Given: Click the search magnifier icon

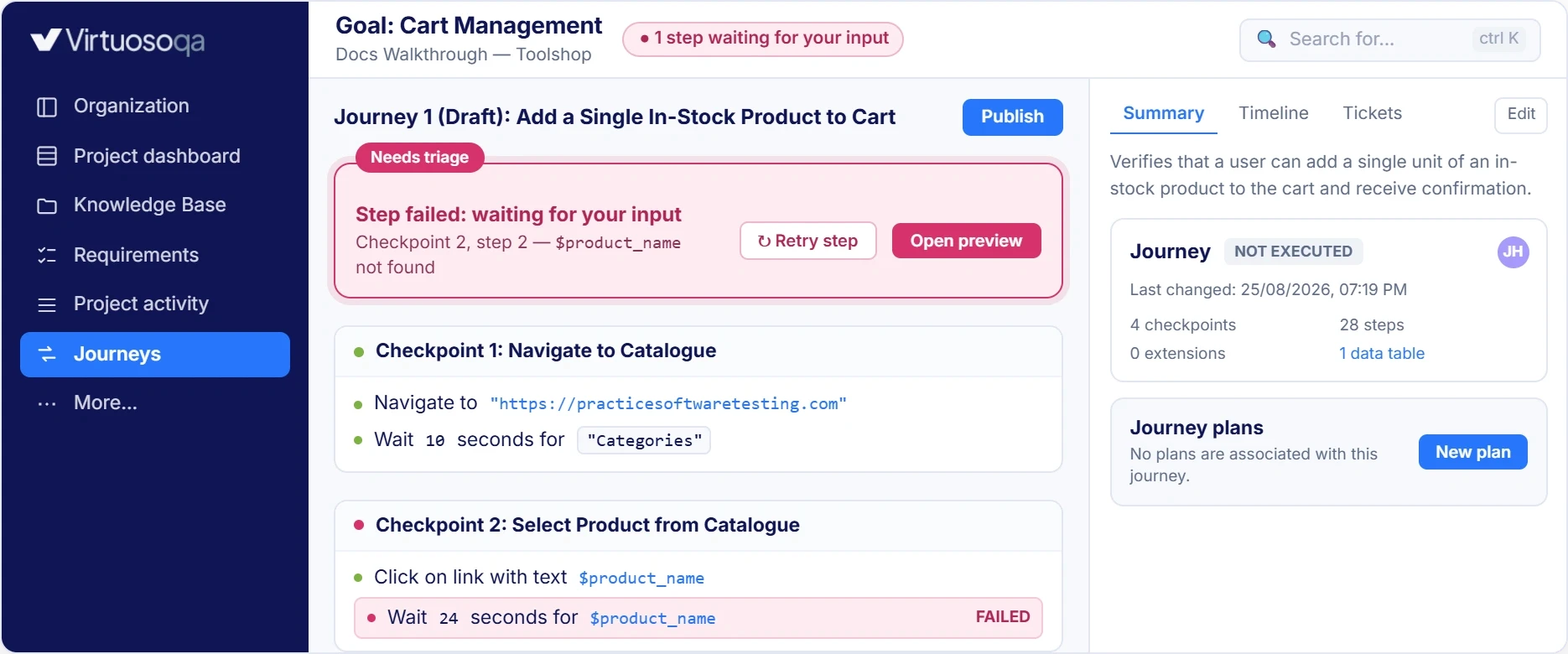Looking at the screenshot, I should point(1266,39).
